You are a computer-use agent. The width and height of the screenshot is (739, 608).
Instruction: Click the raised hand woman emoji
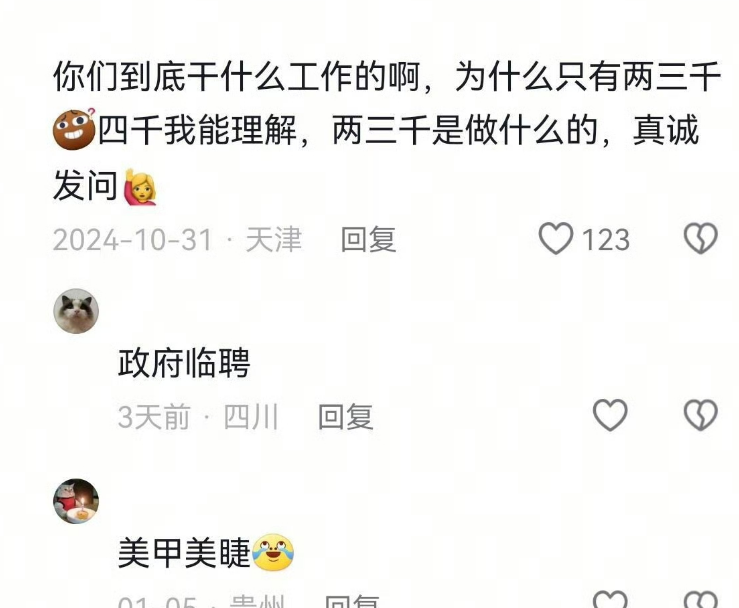point(140,188)
